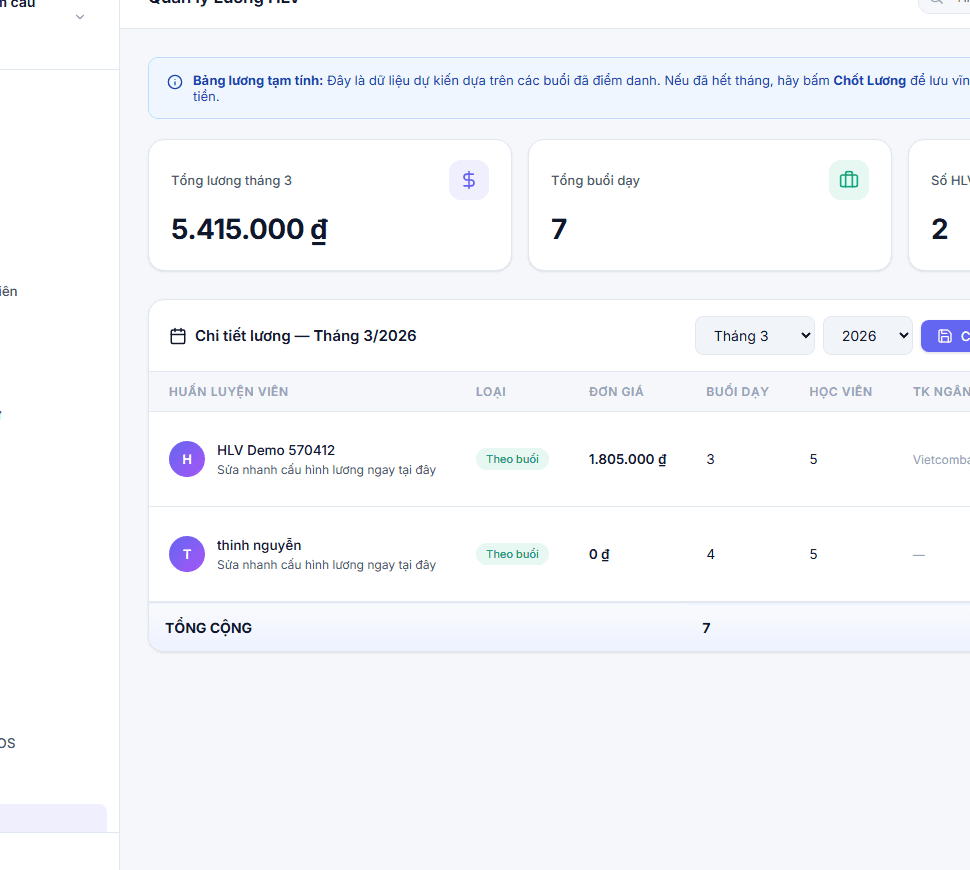This screenshot has width=970, height=870.
Task: Click the Theo buổi badge for HLV Demo
Action: click(x=512, y=459)
